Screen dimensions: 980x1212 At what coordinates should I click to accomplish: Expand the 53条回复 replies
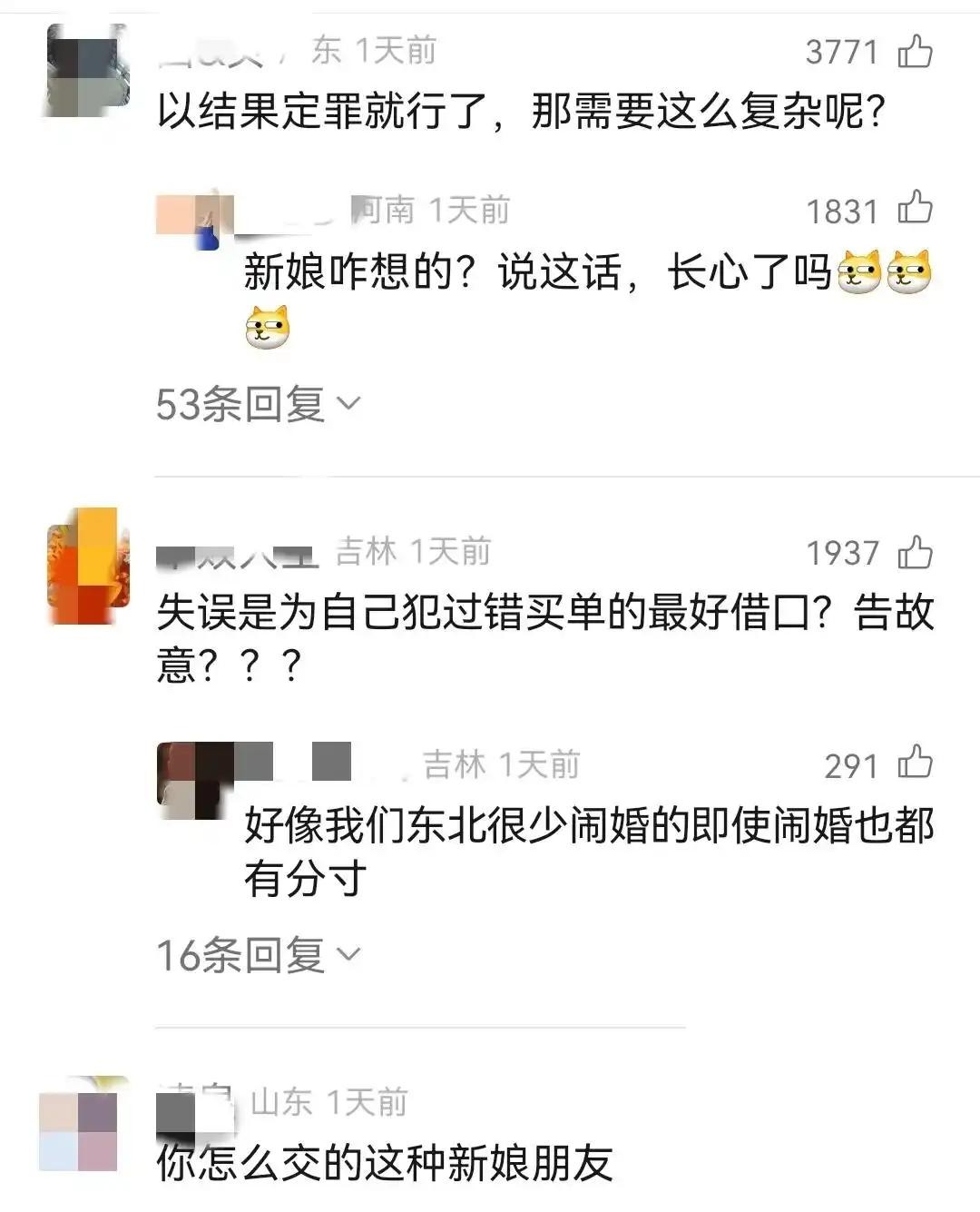coord(258,403)
